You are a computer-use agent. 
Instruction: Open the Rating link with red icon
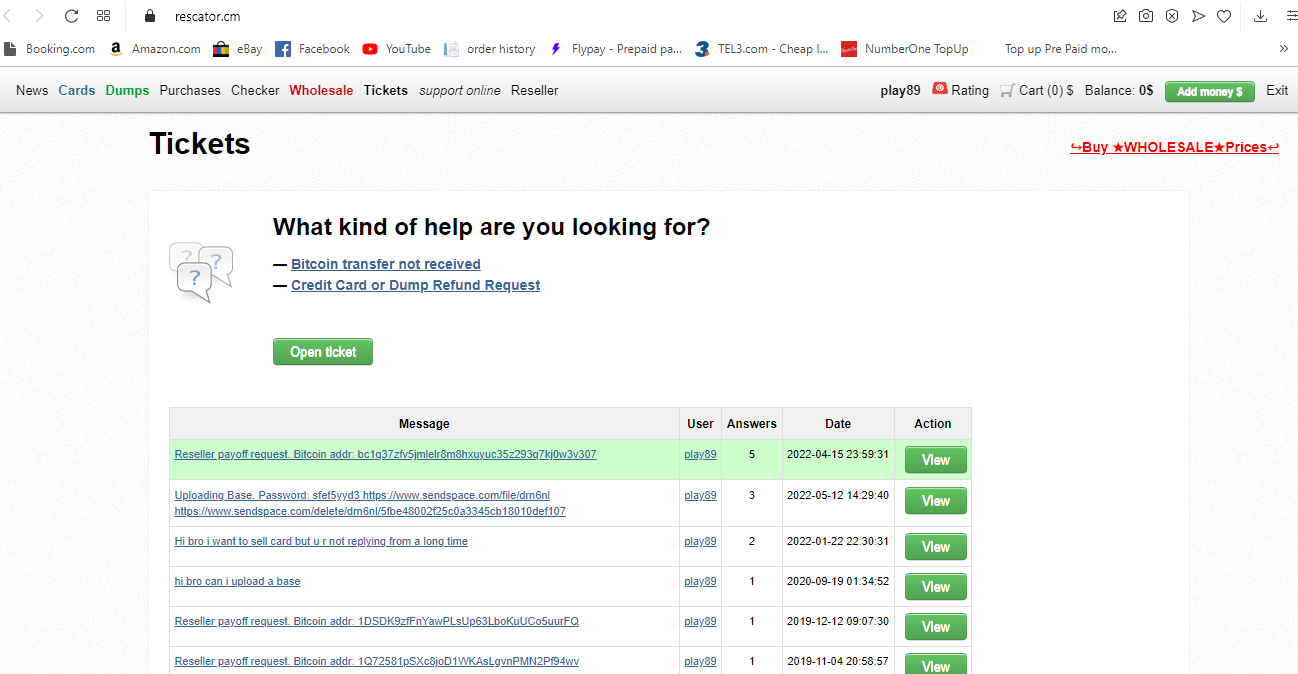pos(960,90)
